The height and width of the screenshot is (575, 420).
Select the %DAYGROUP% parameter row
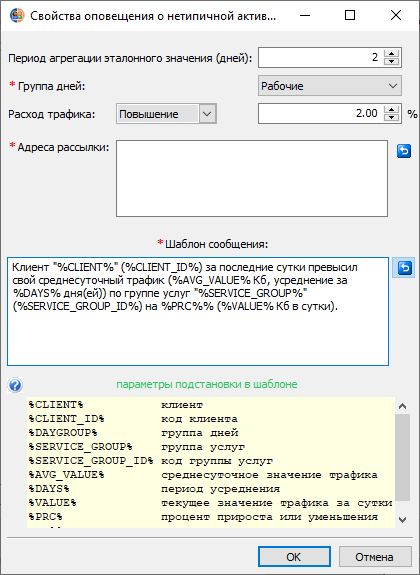click(211, 433)
